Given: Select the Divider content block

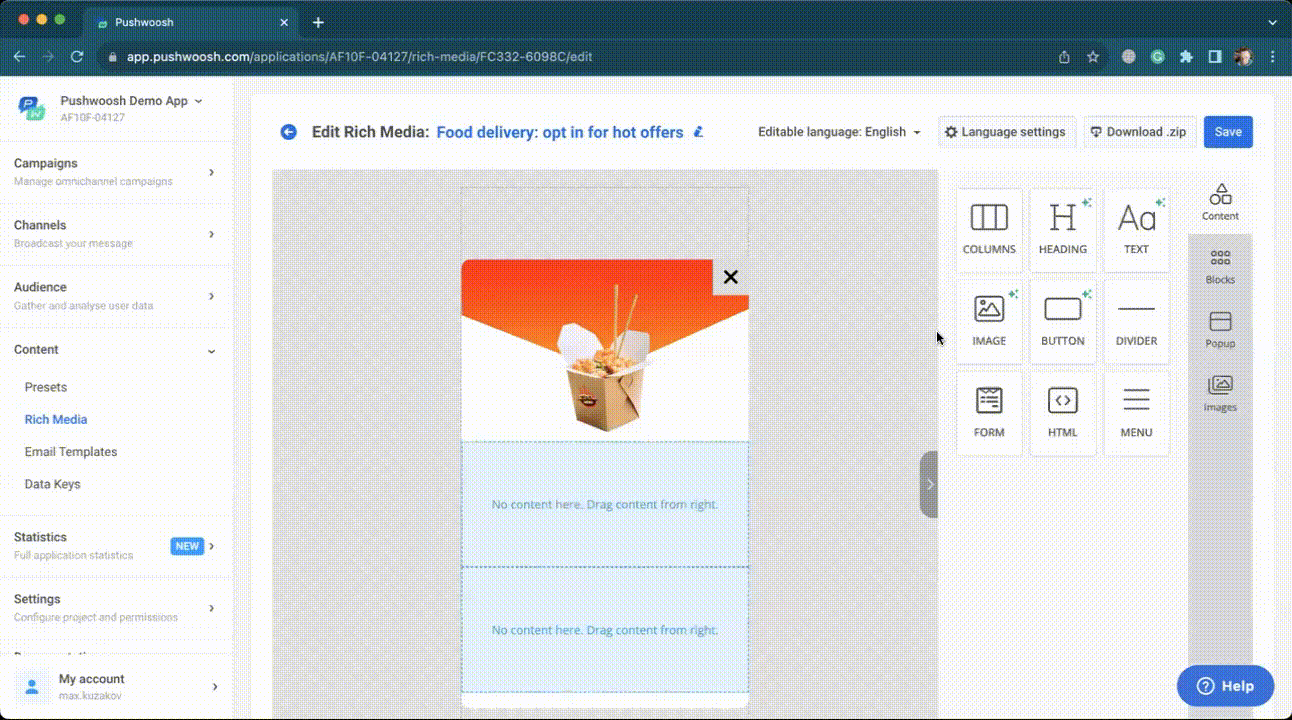Looking at the screenshot, I should pyautogui.click(x=1136, y=321).
